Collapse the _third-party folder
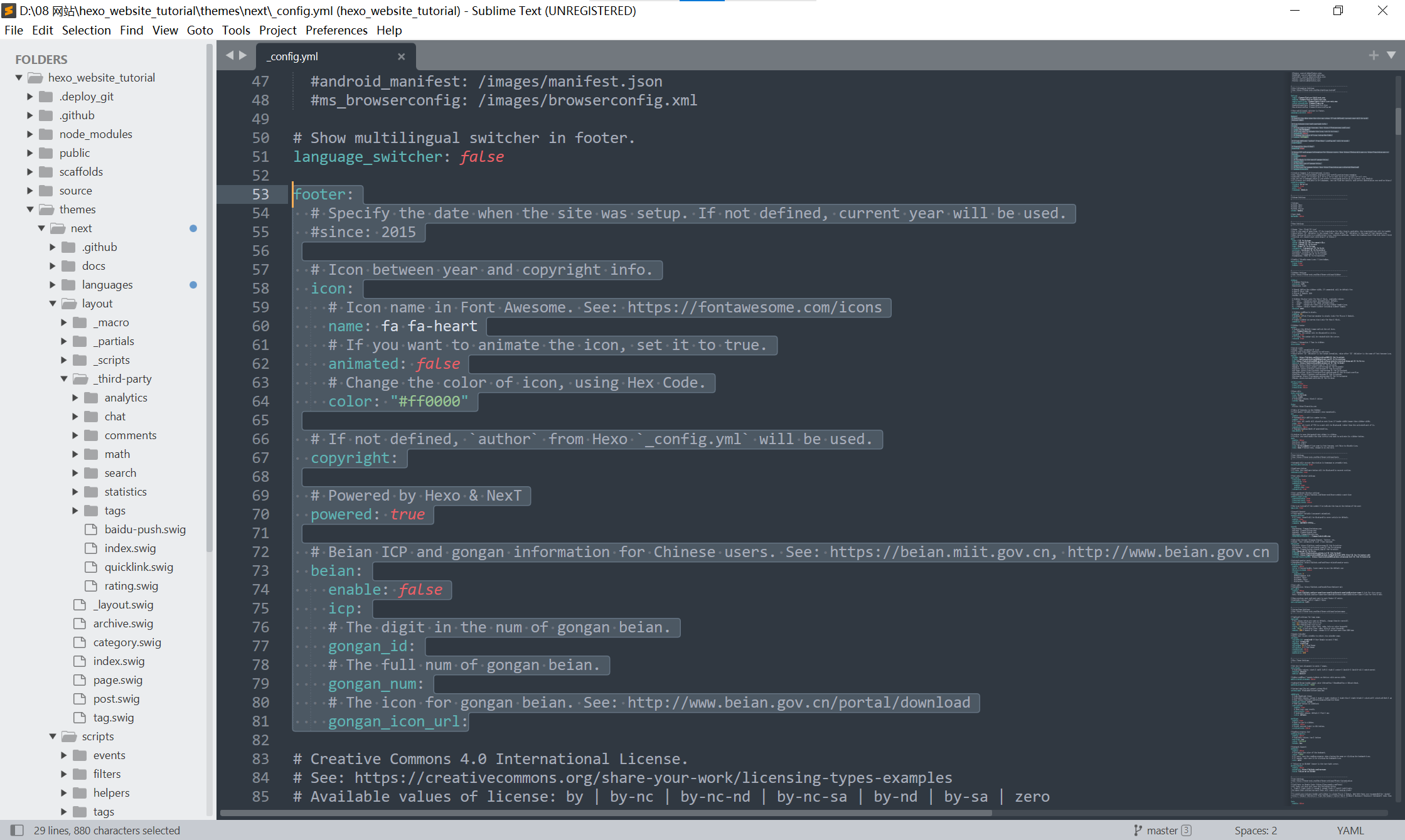The height and width of the screenshot is (840, 1405). [x=64, y=379]
